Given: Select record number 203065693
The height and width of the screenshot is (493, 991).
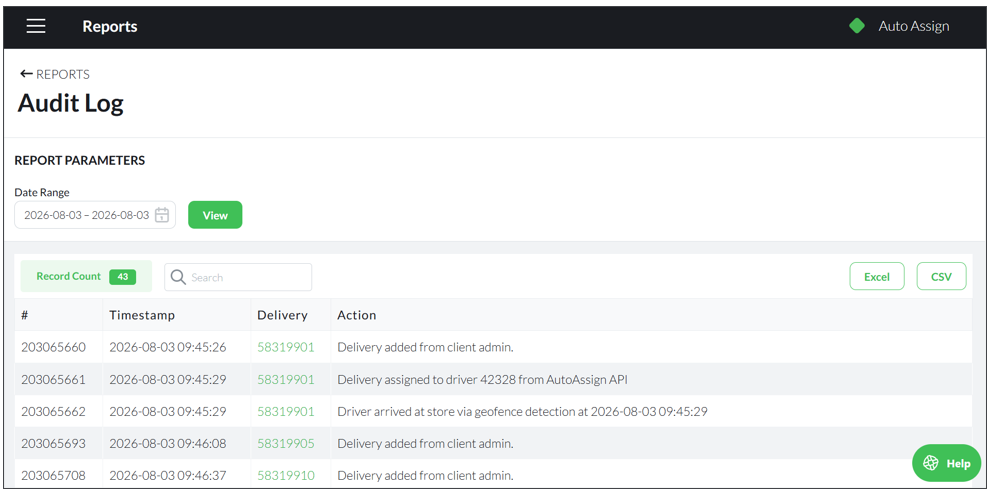Looking at the screenshot, I should pos(53,444).
